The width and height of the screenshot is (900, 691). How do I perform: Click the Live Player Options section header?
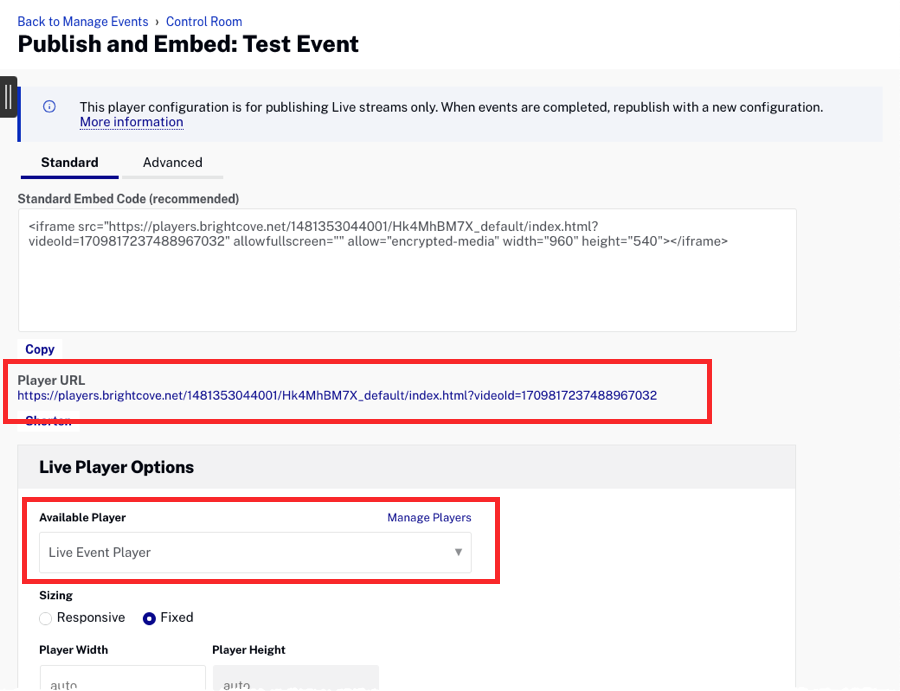click(116, 467)
